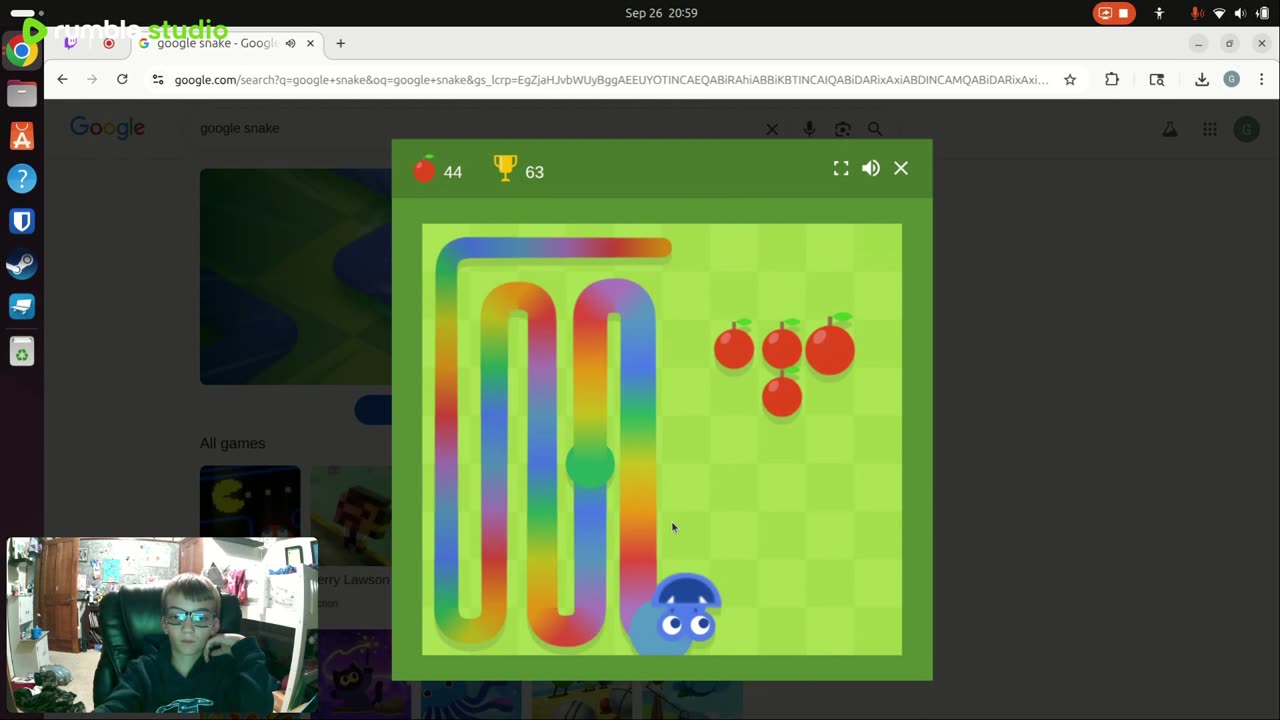Open Google account avatar
Screen dimensions: 1280x720
click(1246, 129)
